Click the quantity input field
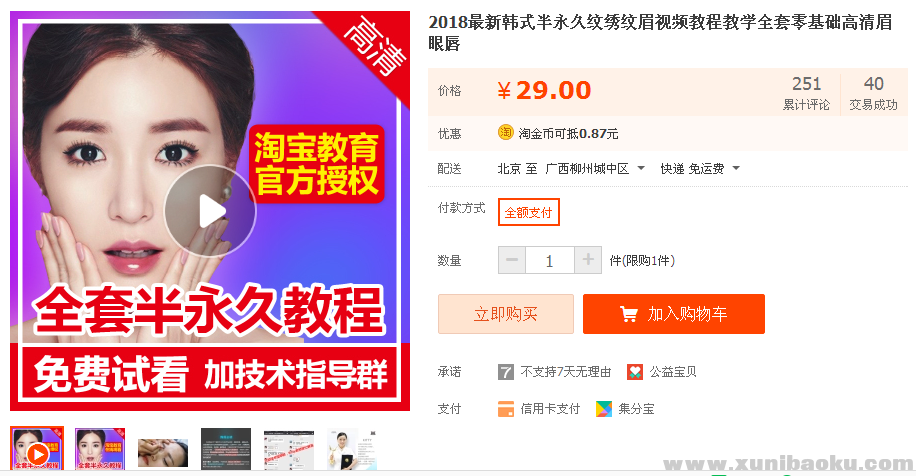916x476 pixels. (x=550, y=260)
